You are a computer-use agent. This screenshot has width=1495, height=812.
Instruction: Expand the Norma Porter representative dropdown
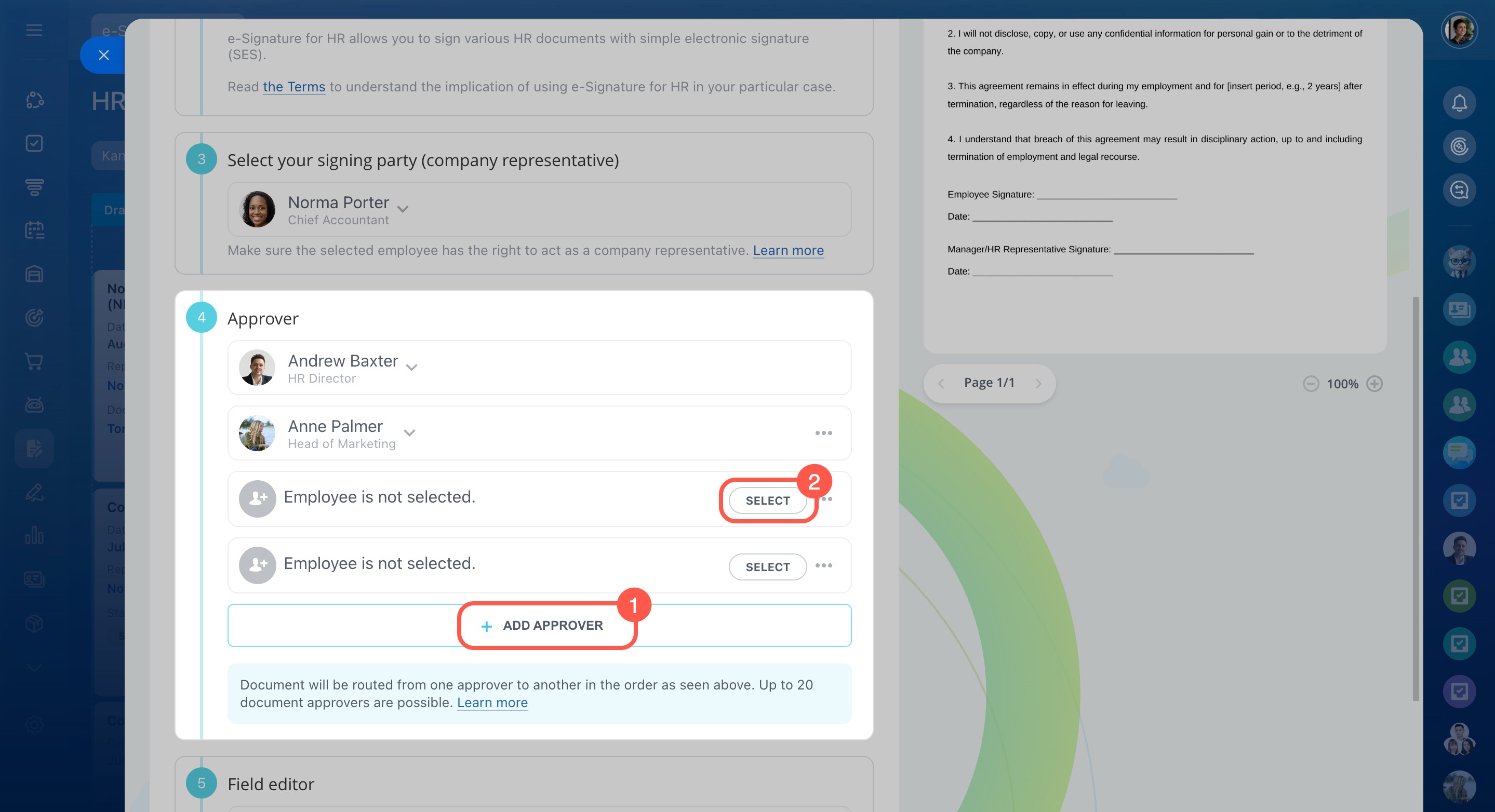click(403, 209)
